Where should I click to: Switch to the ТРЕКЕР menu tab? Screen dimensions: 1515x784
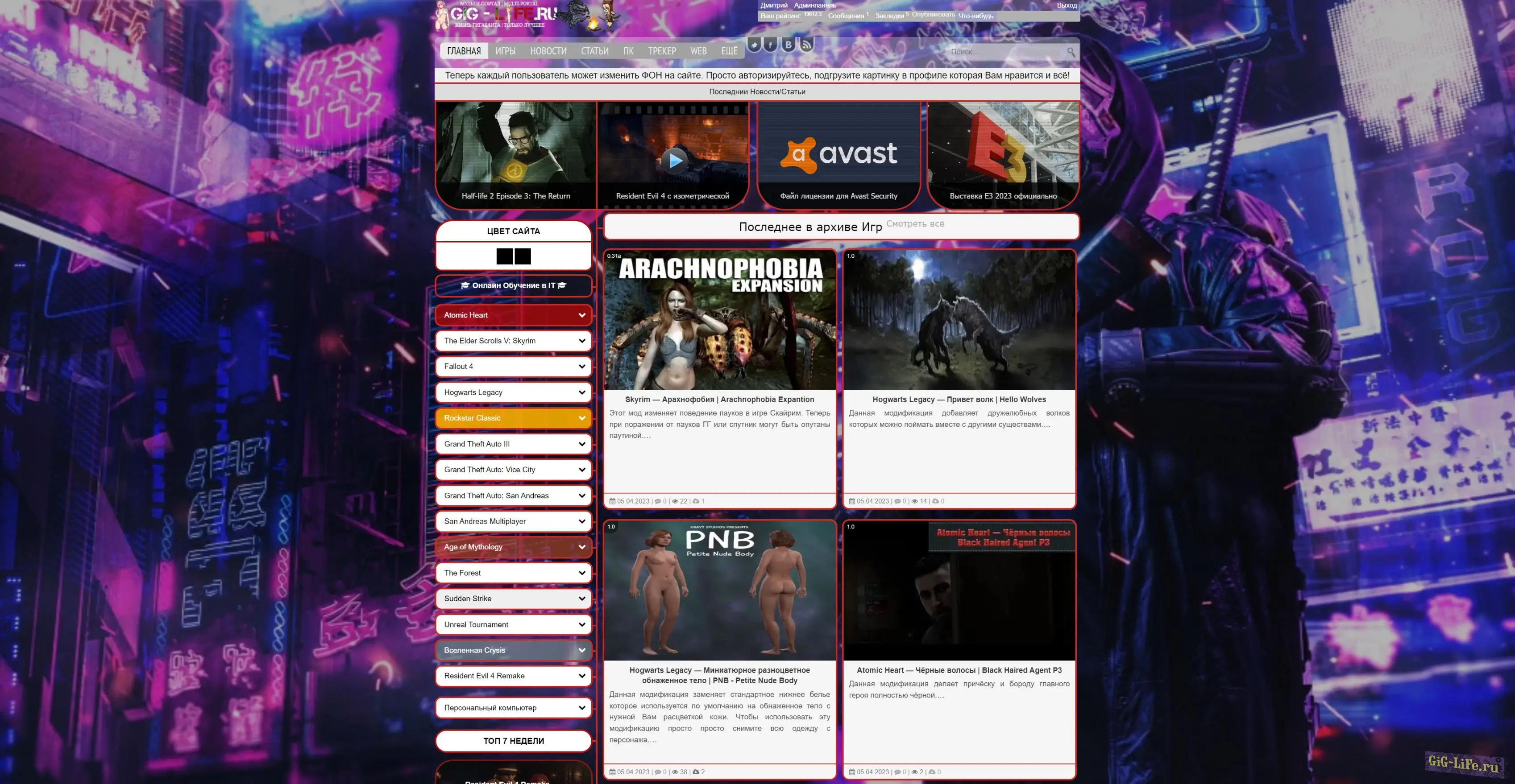coord(662,51)
